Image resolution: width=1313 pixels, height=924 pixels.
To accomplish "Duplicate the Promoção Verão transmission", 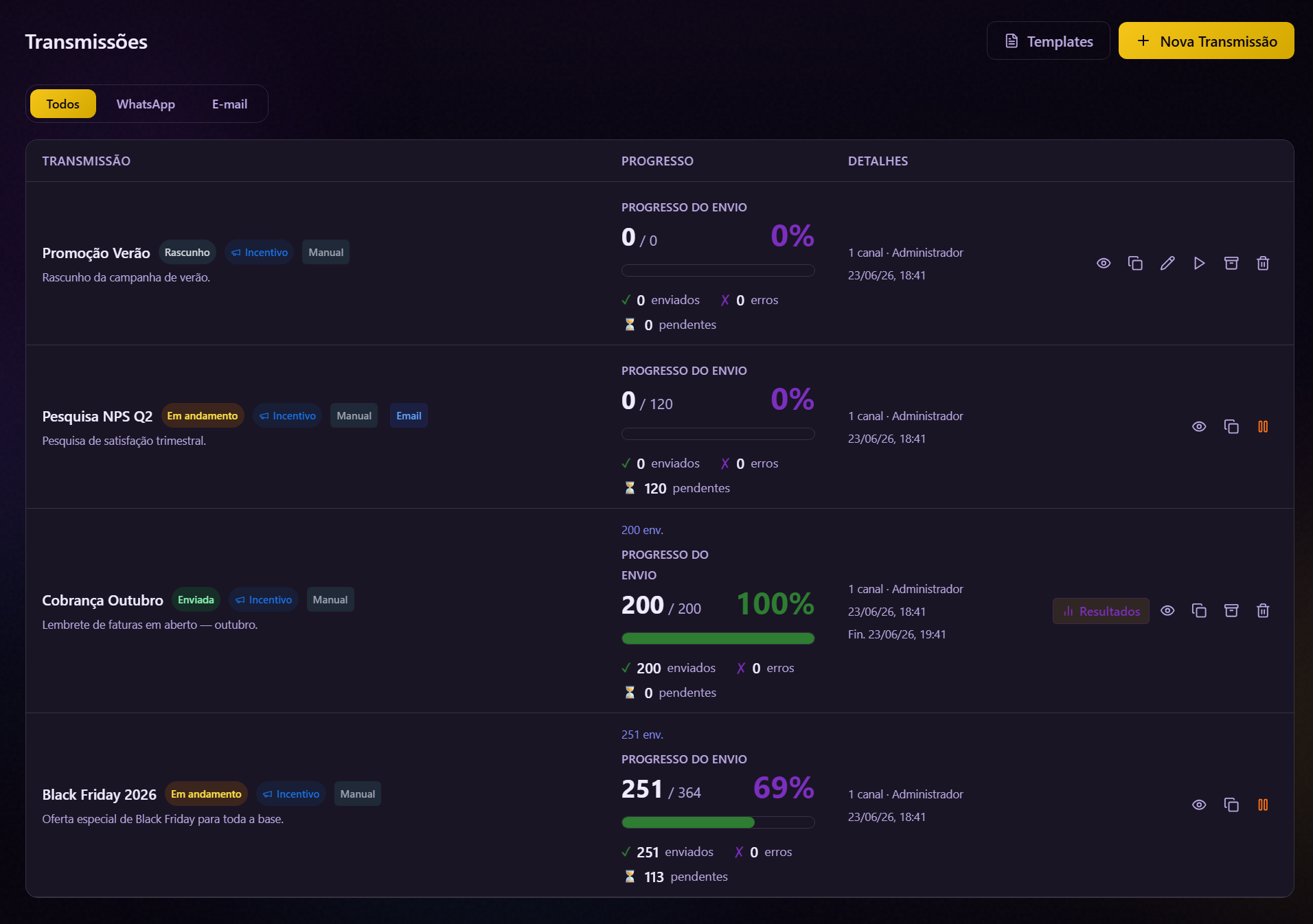I will coord(1135,264).
